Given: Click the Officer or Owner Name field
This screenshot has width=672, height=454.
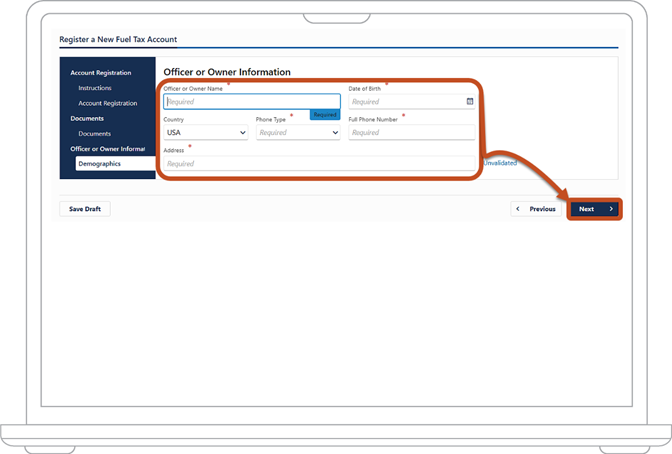Looking at the screenshot, I should (252, 102).
